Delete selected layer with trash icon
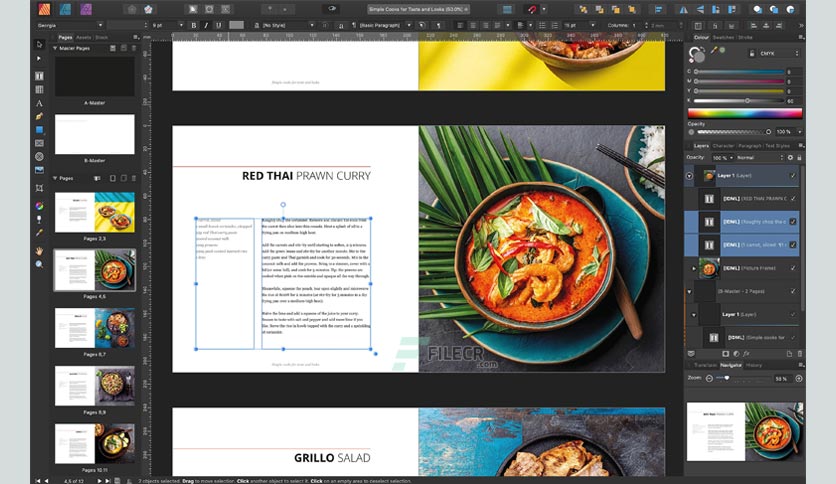The height and width of the screenshot is (484, 836). 800,353
